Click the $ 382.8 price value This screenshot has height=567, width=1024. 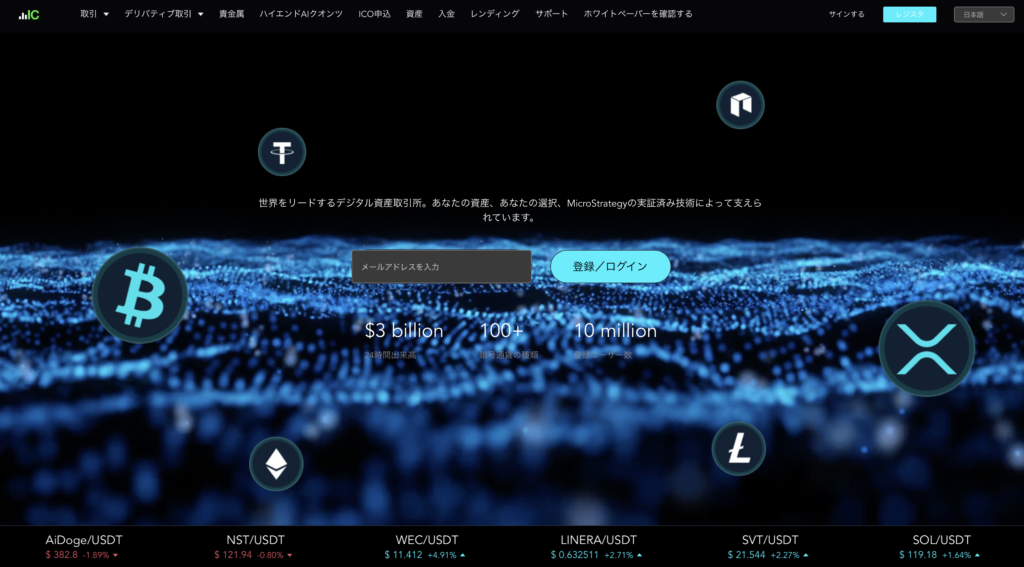(x=62, y=555)
